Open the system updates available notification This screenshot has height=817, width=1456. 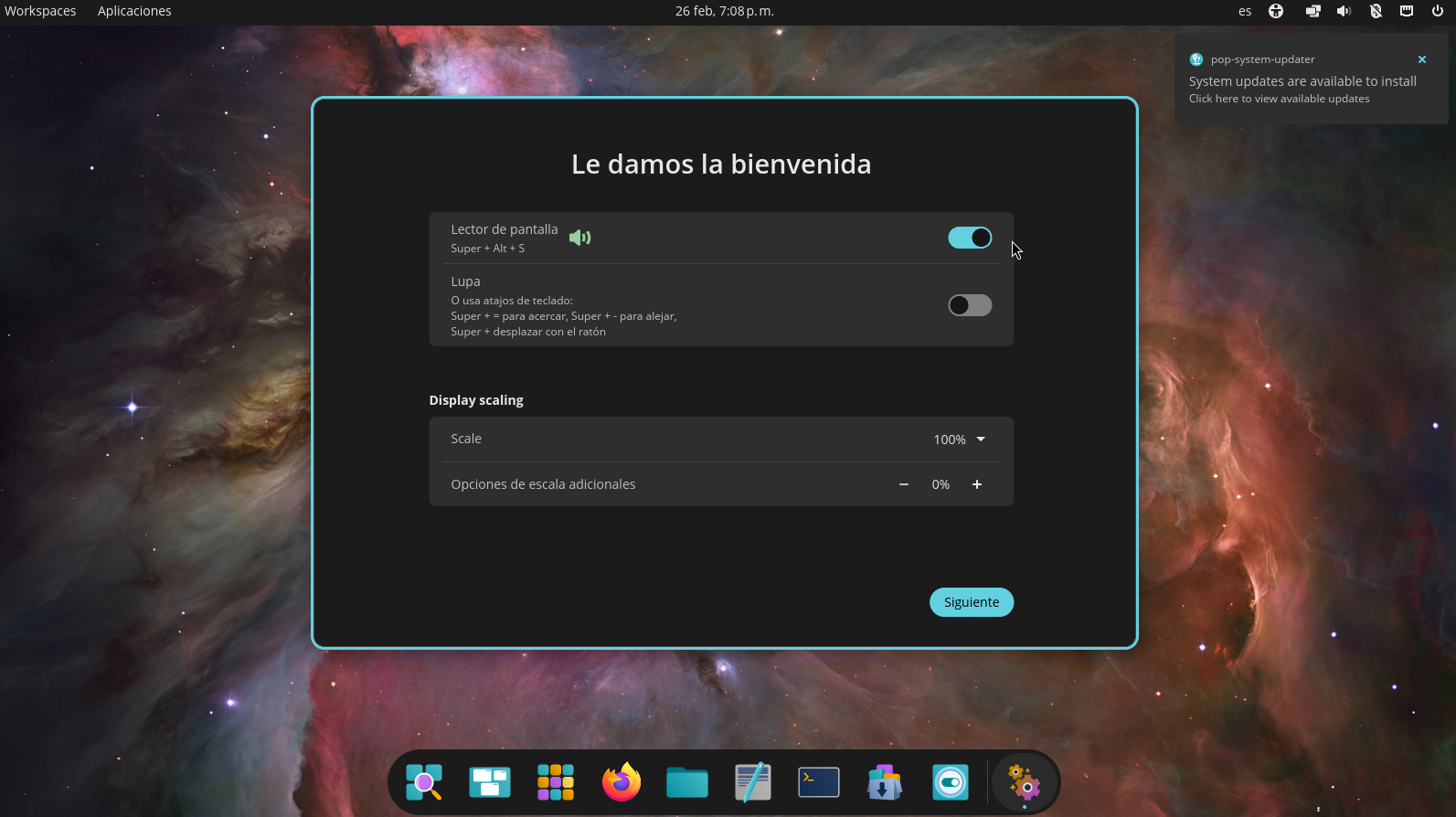tap(1302, 82)
